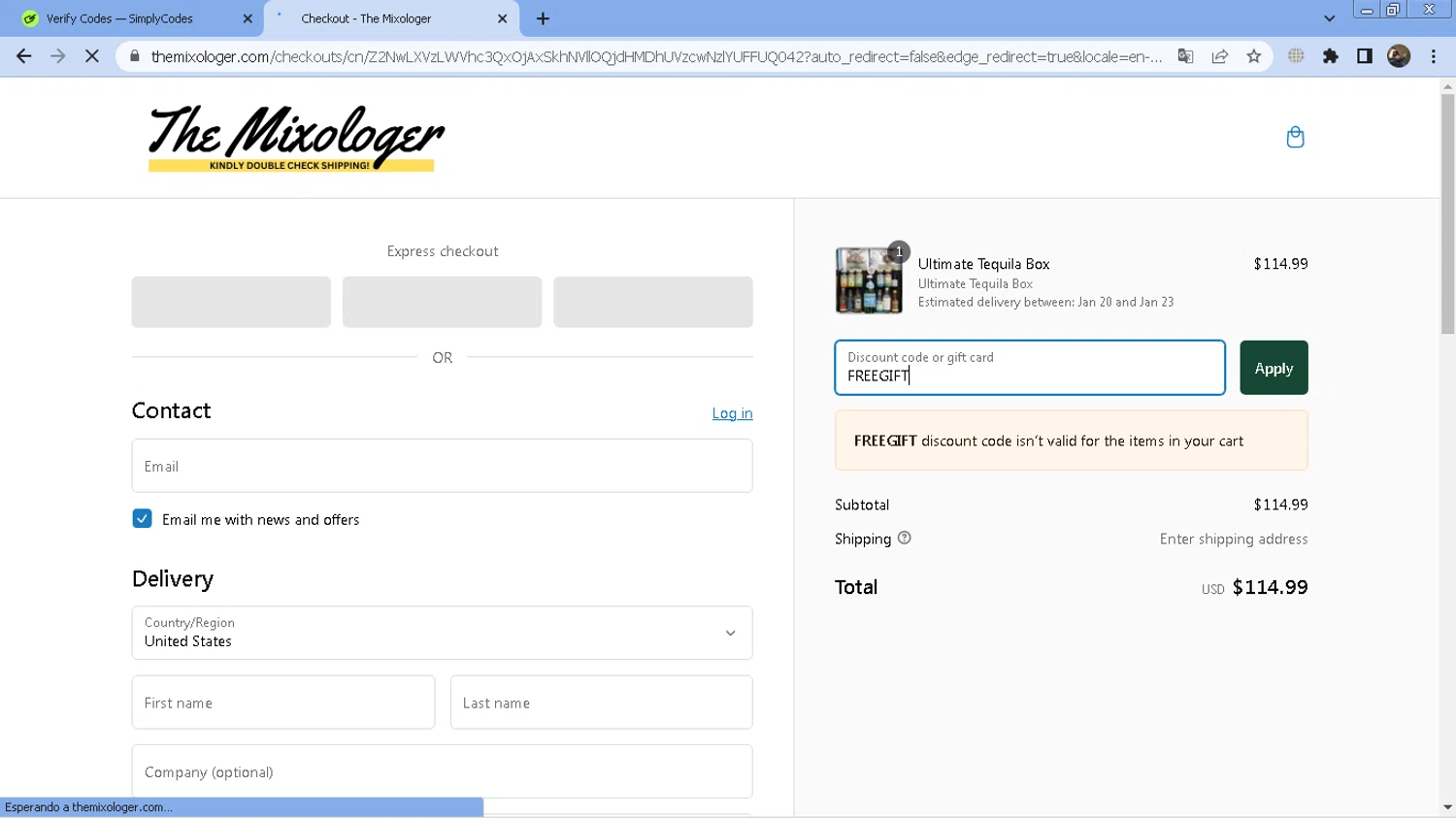Bookmark this page with the star icon
This screenshot has width=1456, height=818.
pos(1254,56)
